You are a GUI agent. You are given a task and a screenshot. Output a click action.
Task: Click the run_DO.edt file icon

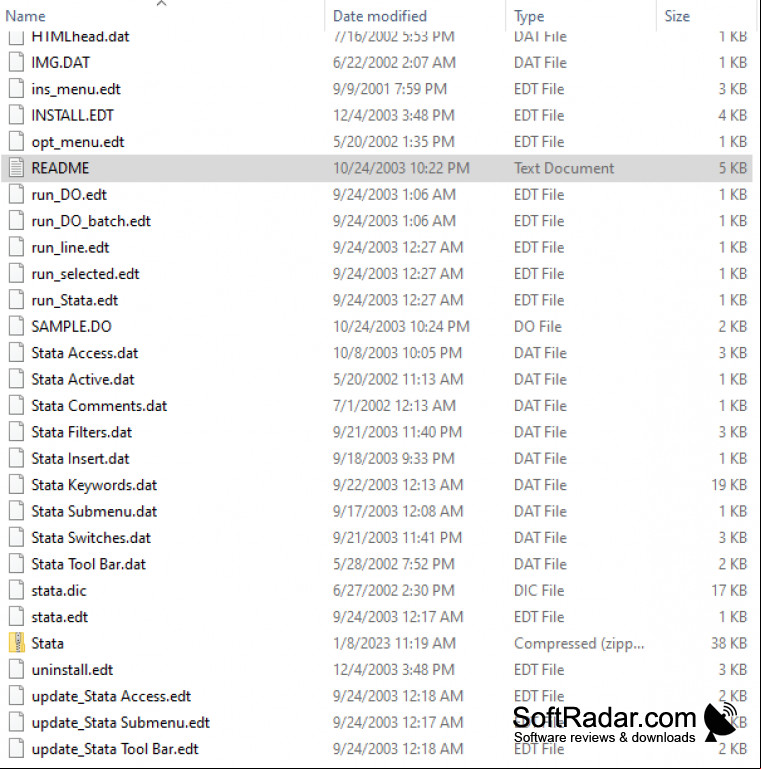pyautogui.click(x=16, y=194)
